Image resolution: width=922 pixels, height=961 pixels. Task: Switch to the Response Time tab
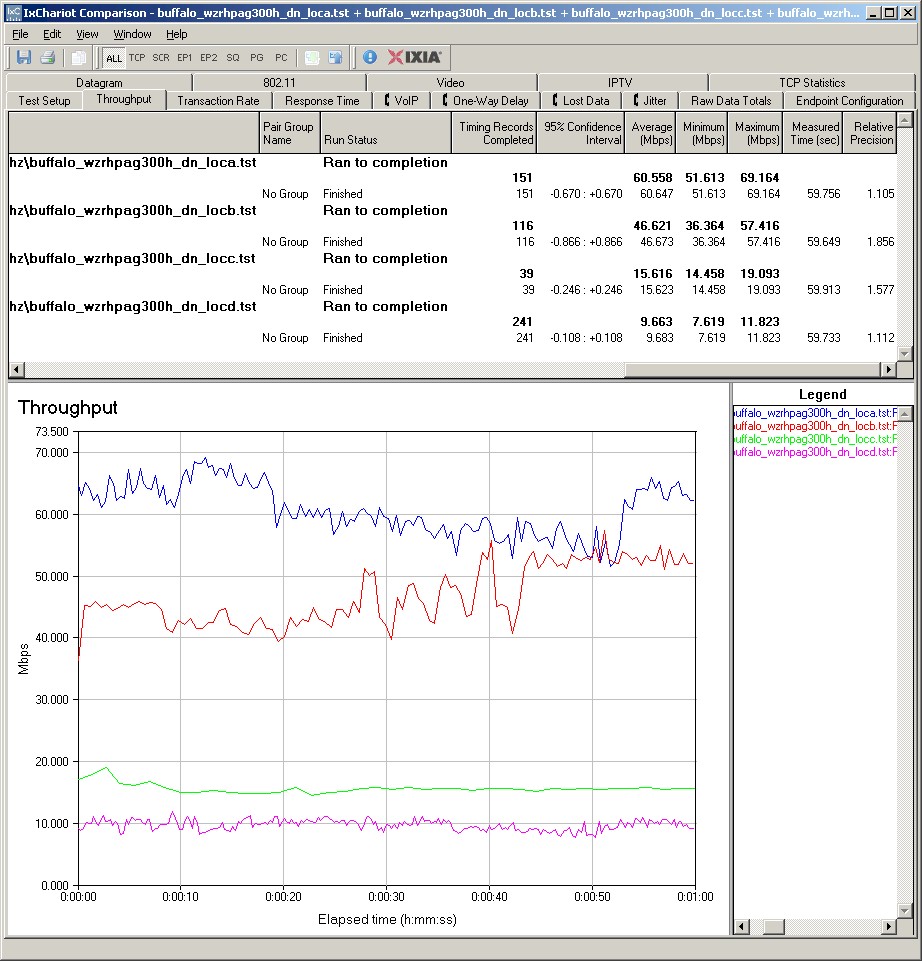(322, 101)
